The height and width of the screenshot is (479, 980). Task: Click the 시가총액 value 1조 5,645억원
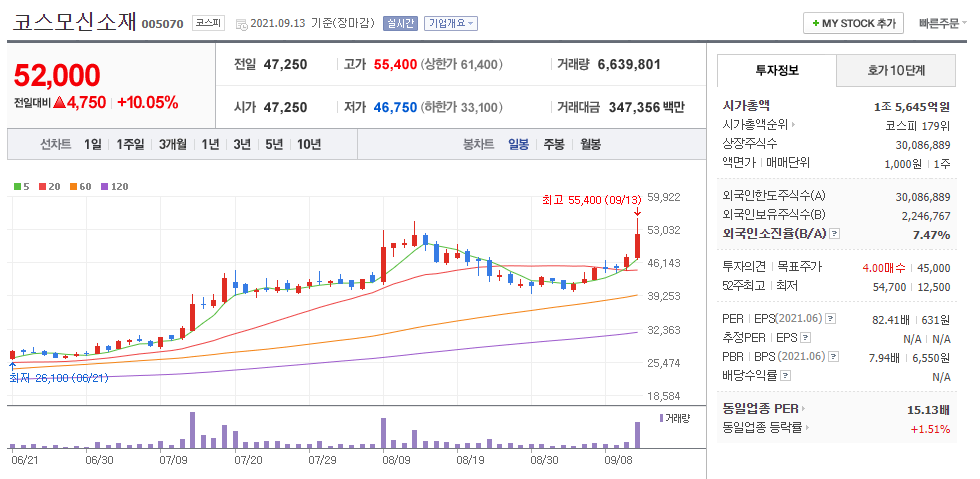pos(912,106)
